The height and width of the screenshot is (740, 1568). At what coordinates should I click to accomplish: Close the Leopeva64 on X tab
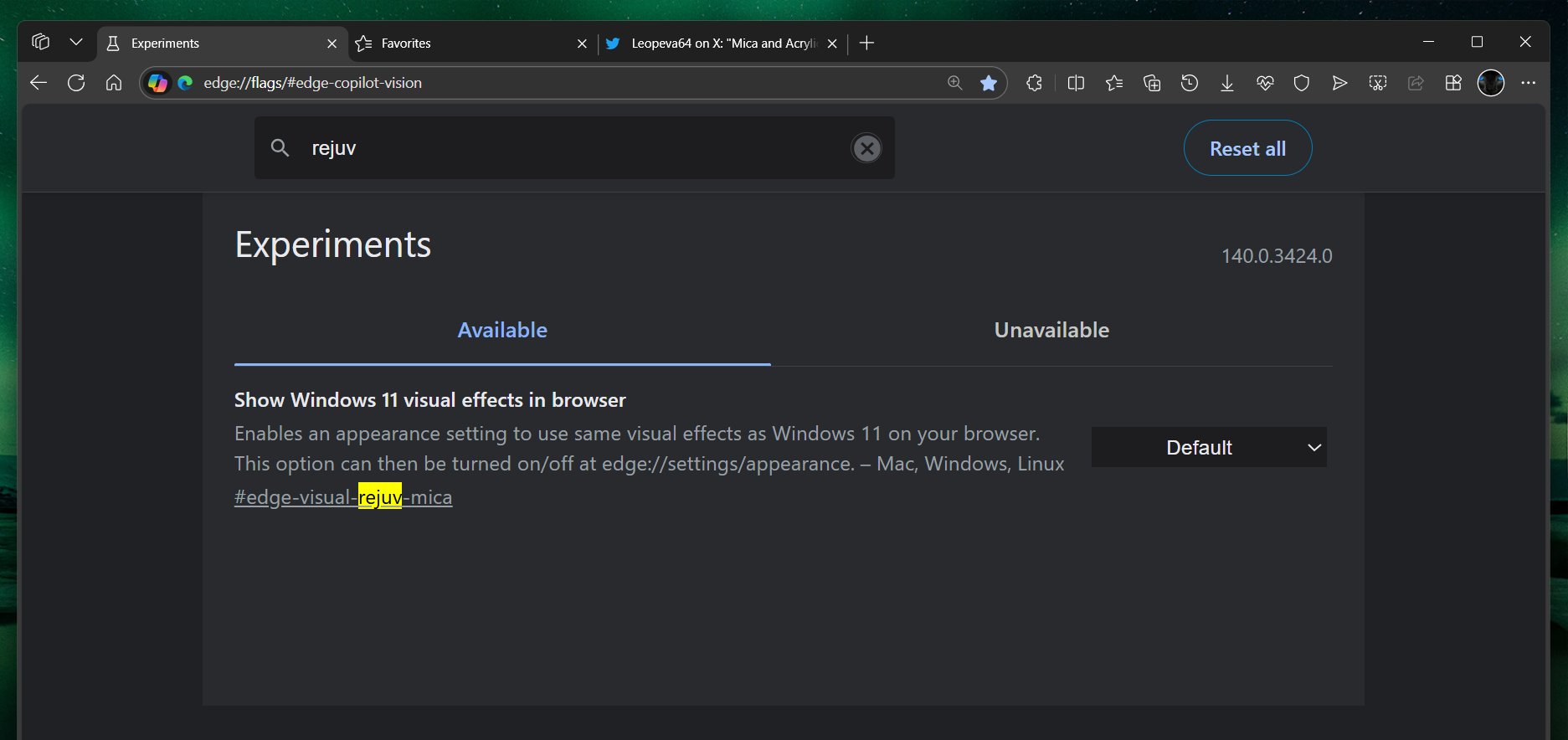click(x=832, y=44)
